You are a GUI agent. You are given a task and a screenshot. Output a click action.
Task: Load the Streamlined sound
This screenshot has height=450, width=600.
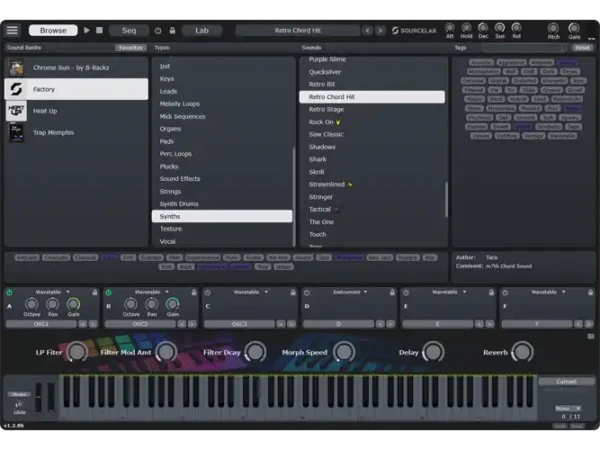[372, 184]
